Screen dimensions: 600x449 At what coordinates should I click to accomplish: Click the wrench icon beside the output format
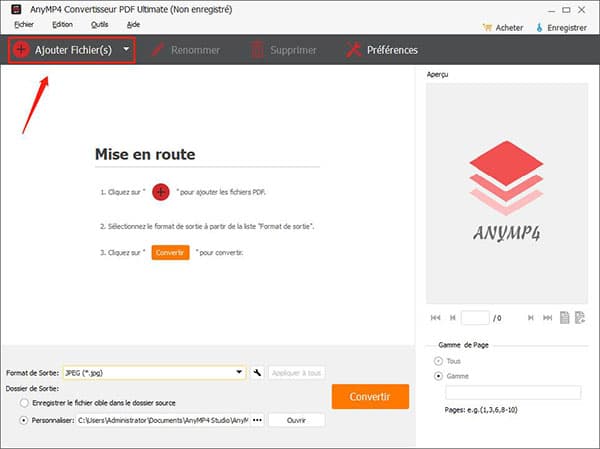point(257,373)
